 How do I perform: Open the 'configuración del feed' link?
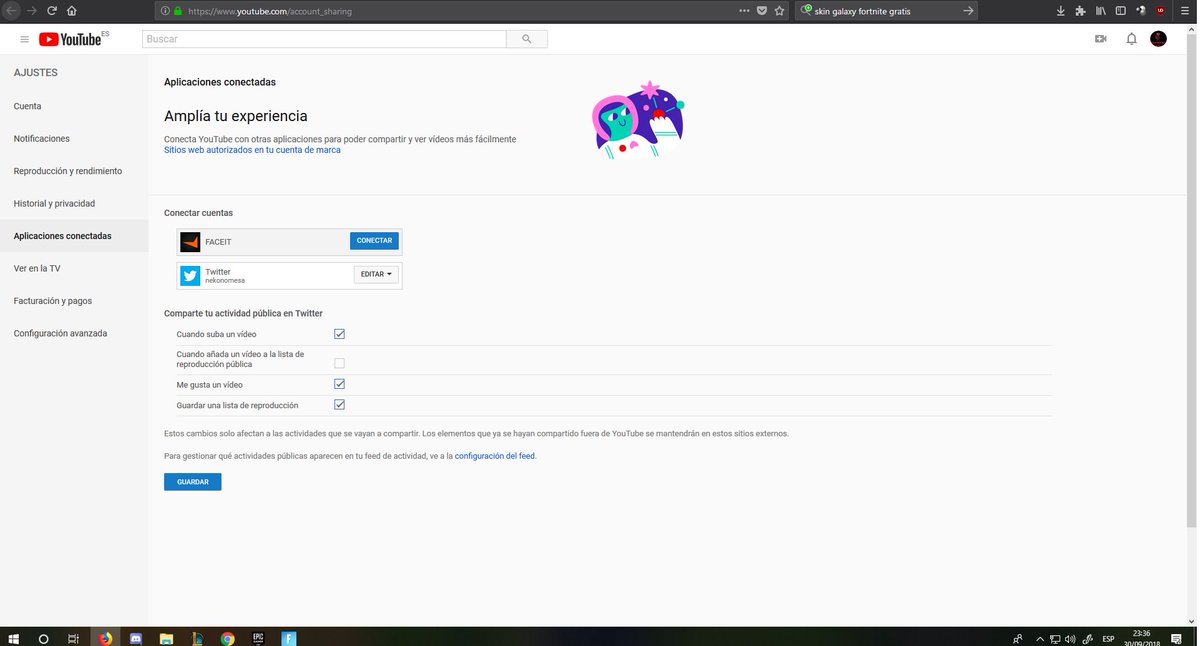pyautogui.click(x=495, y=456)
